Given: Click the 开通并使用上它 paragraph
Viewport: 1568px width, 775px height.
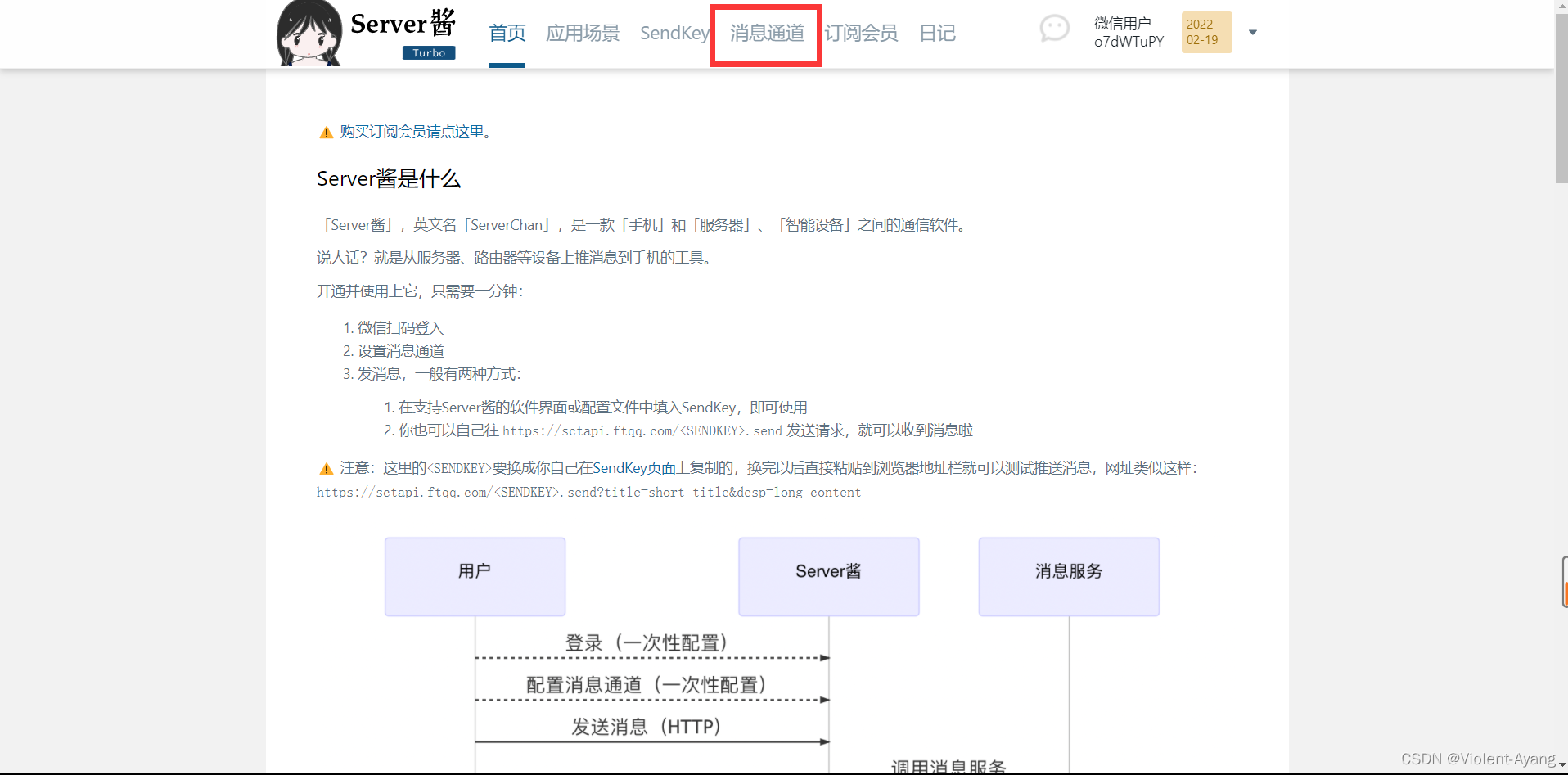Looking at the screenshot, I should click(420, 291).
